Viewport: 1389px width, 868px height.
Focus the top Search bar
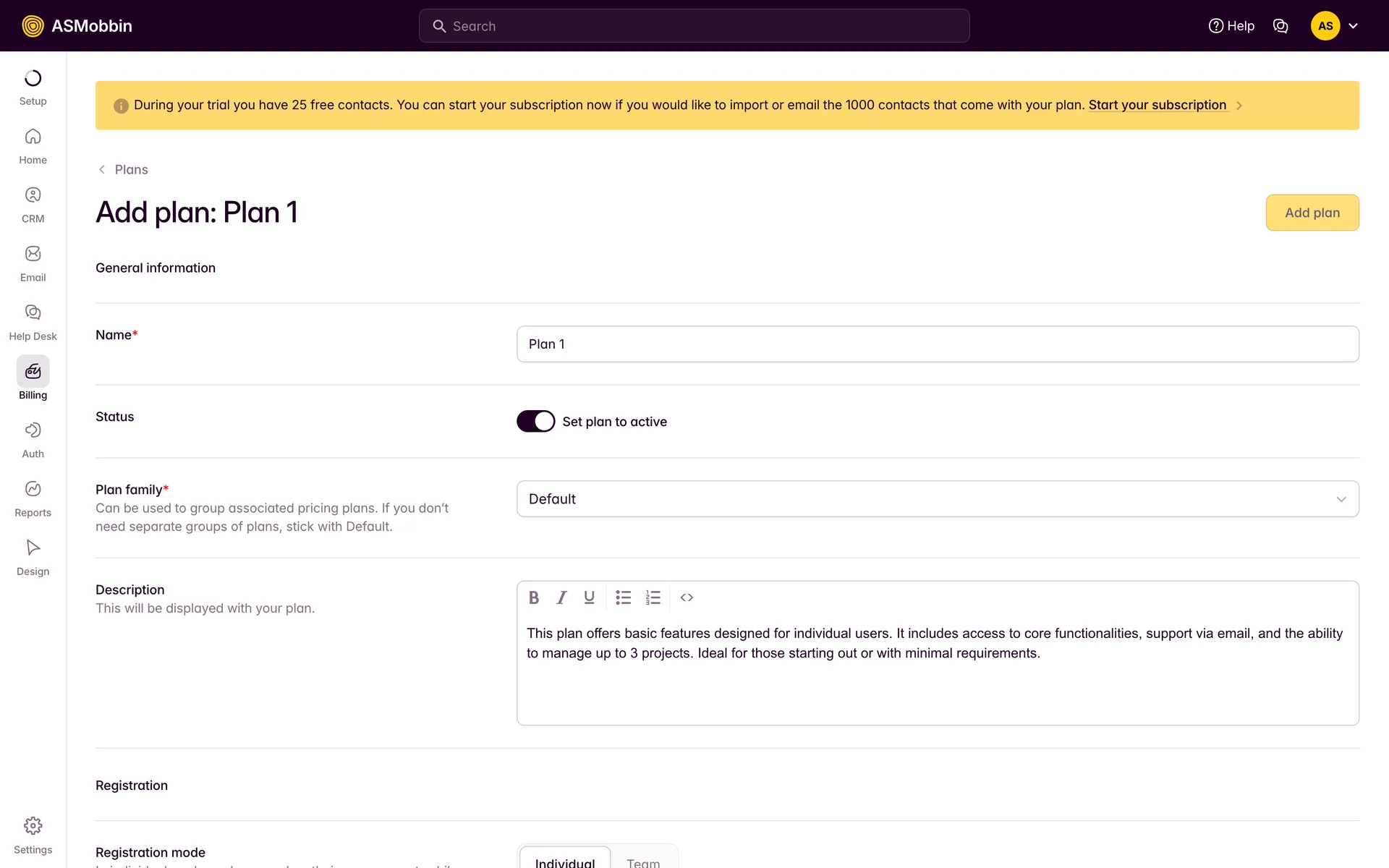694,26
